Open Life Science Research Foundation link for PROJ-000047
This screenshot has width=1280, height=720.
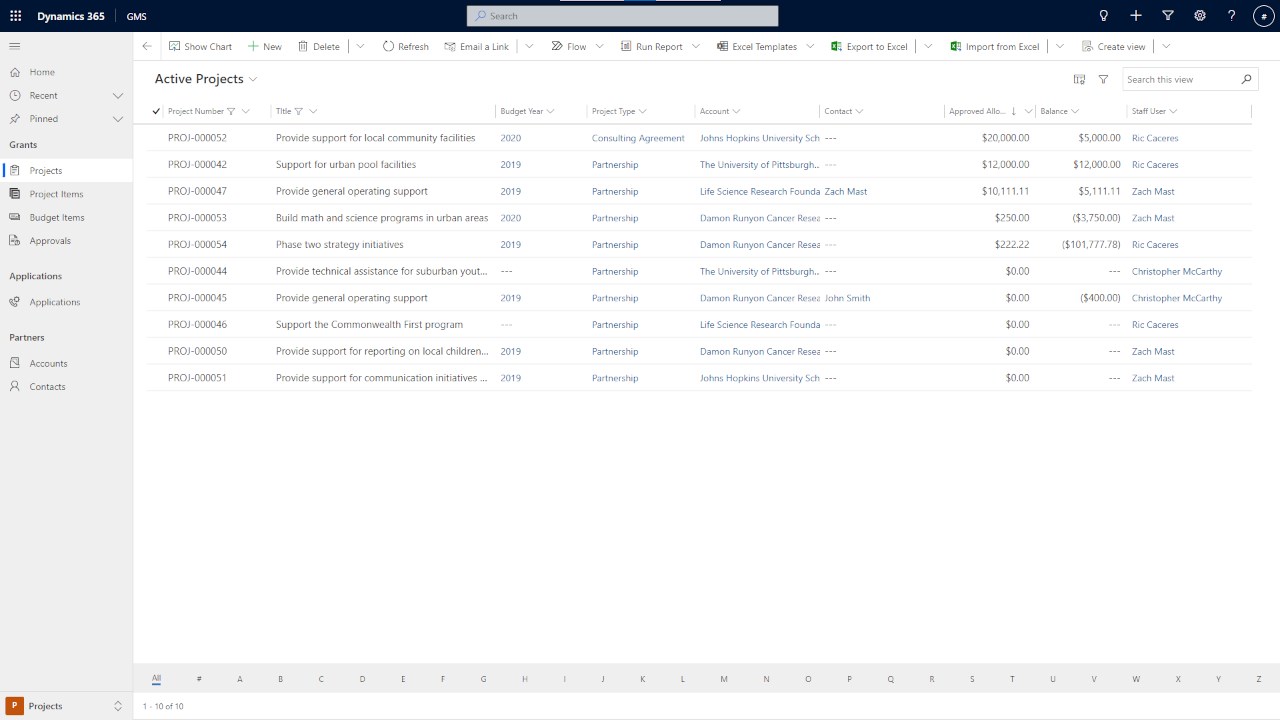[760, 191]
